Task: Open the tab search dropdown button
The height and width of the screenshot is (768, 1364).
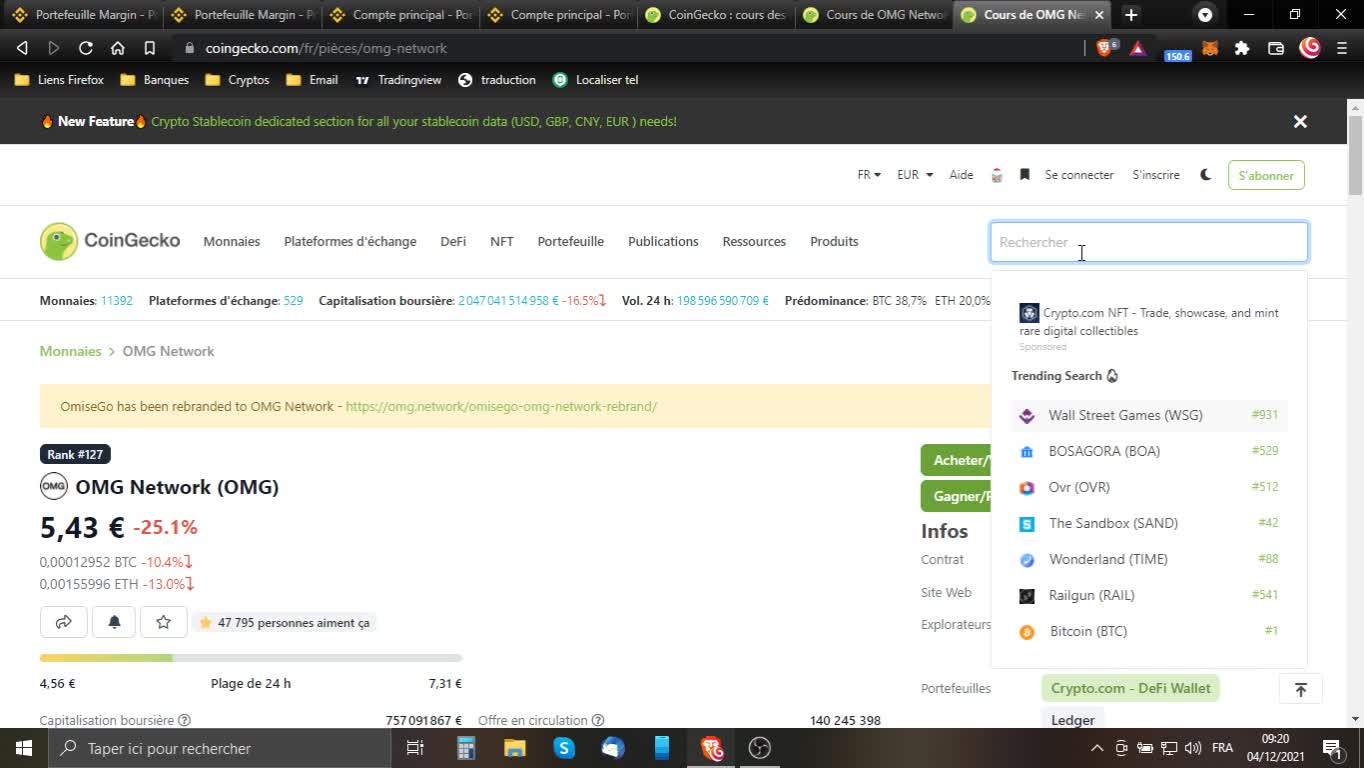Action: 1205,15
